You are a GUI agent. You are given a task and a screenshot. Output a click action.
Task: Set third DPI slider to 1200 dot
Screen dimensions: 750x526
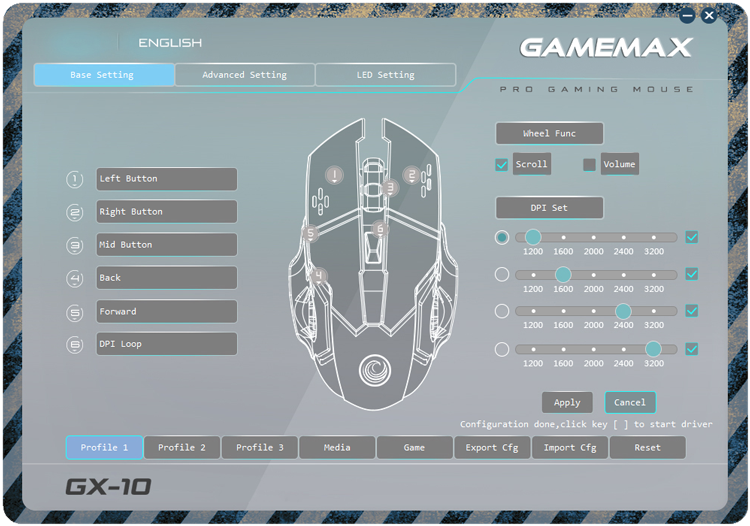[533, 311]
